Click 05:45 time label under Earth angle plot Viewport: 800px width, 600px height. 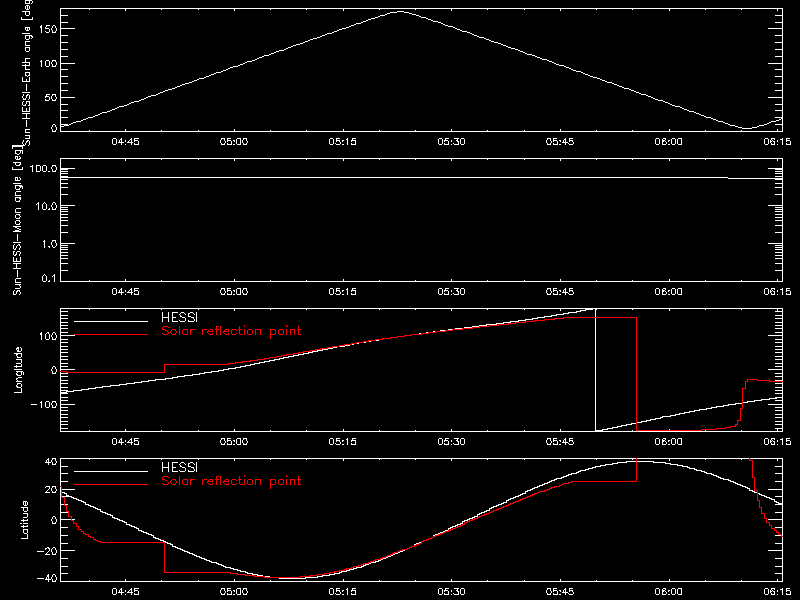(x=560, y=141)
